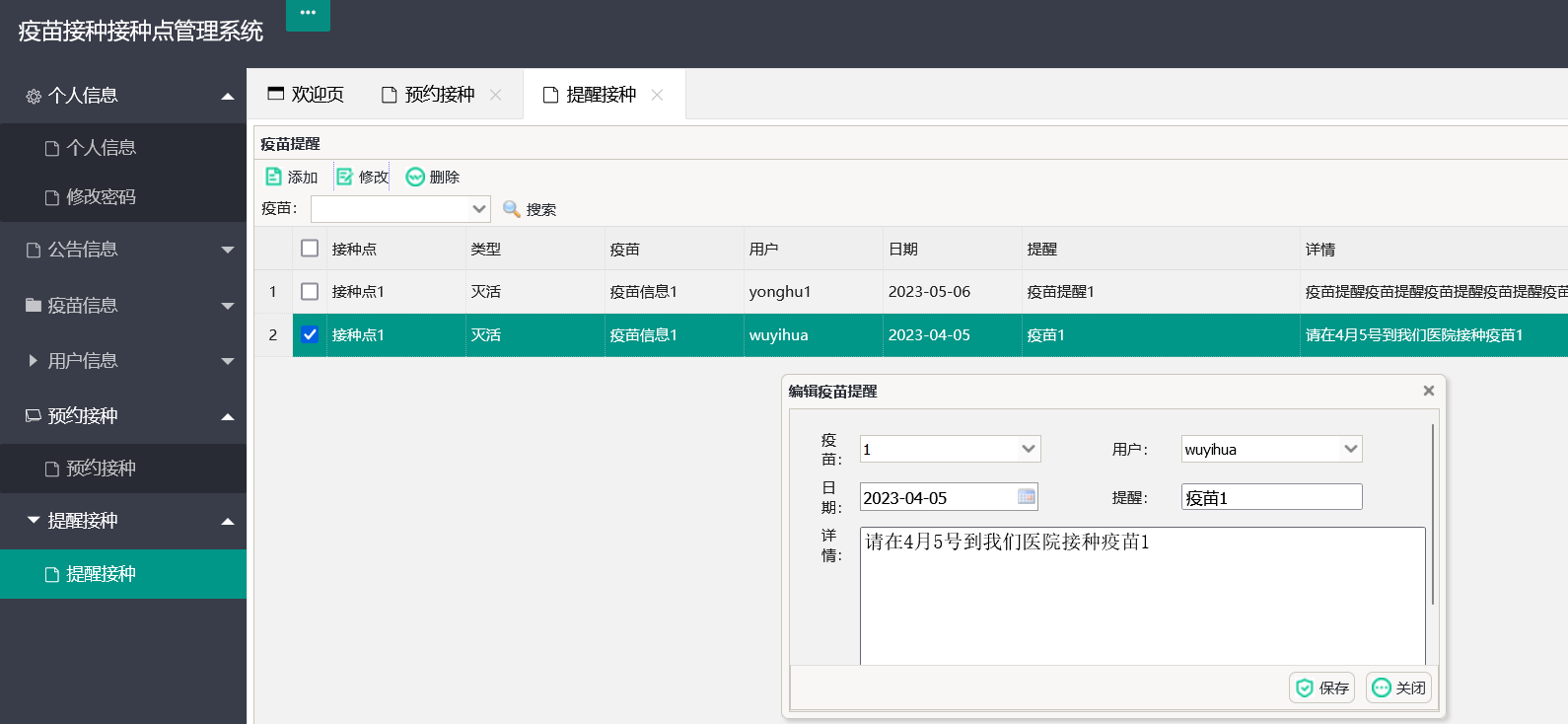Screen dimensions: 1568x724
Task: Switch to the 预约接种 tab
Action: click(x=441, y=95)
